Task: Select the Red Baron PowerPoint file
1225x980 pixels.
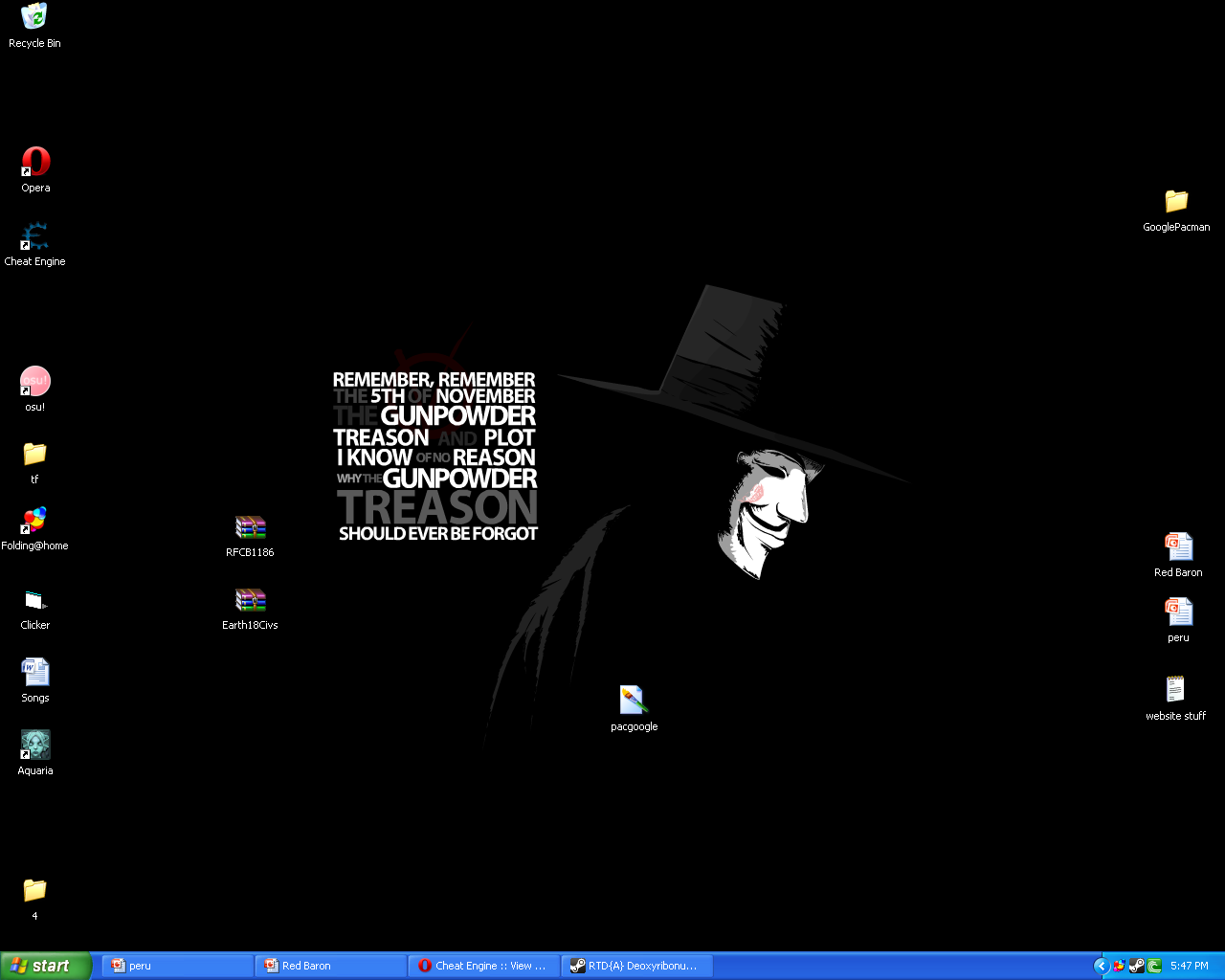Action: pyautogui.click(x=1178, y=546)
